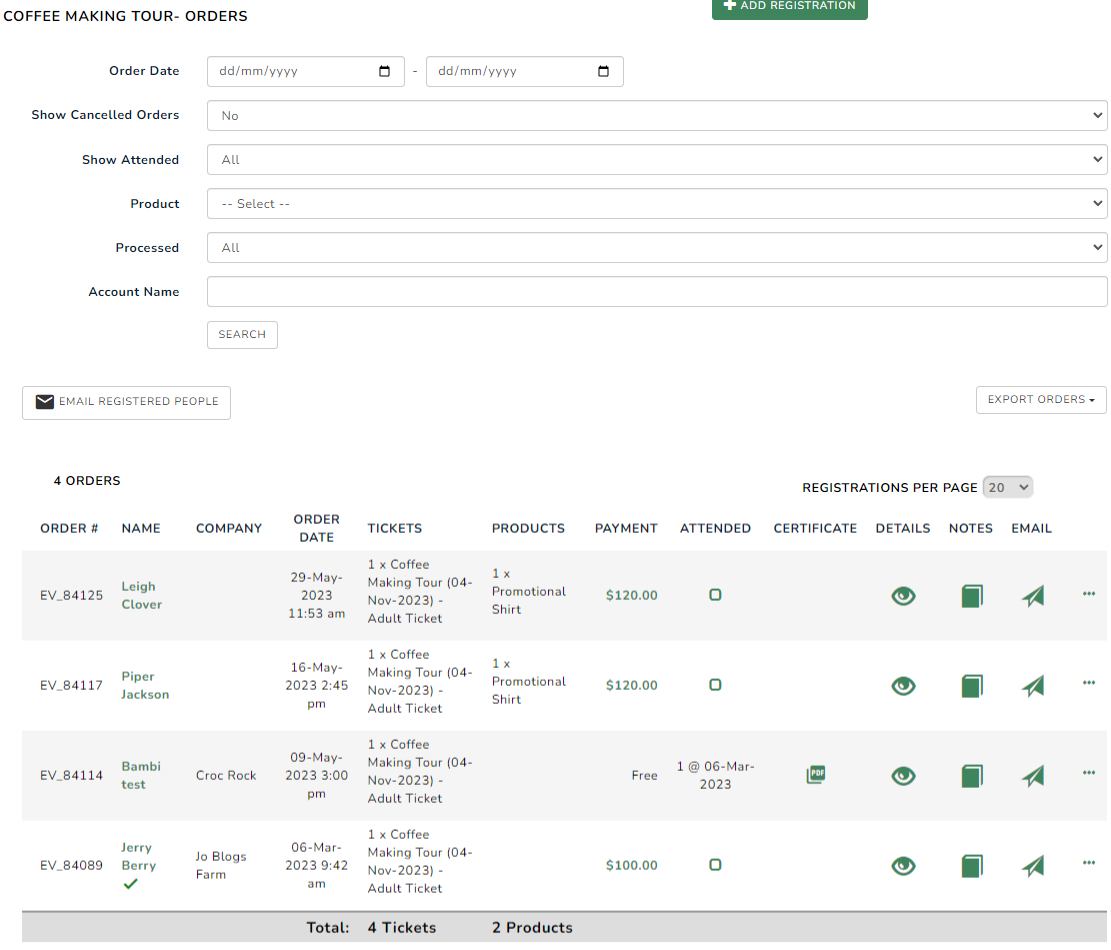
Task: Click order number EV_84114
Action: pyautogui.click(x=72, y=775)
